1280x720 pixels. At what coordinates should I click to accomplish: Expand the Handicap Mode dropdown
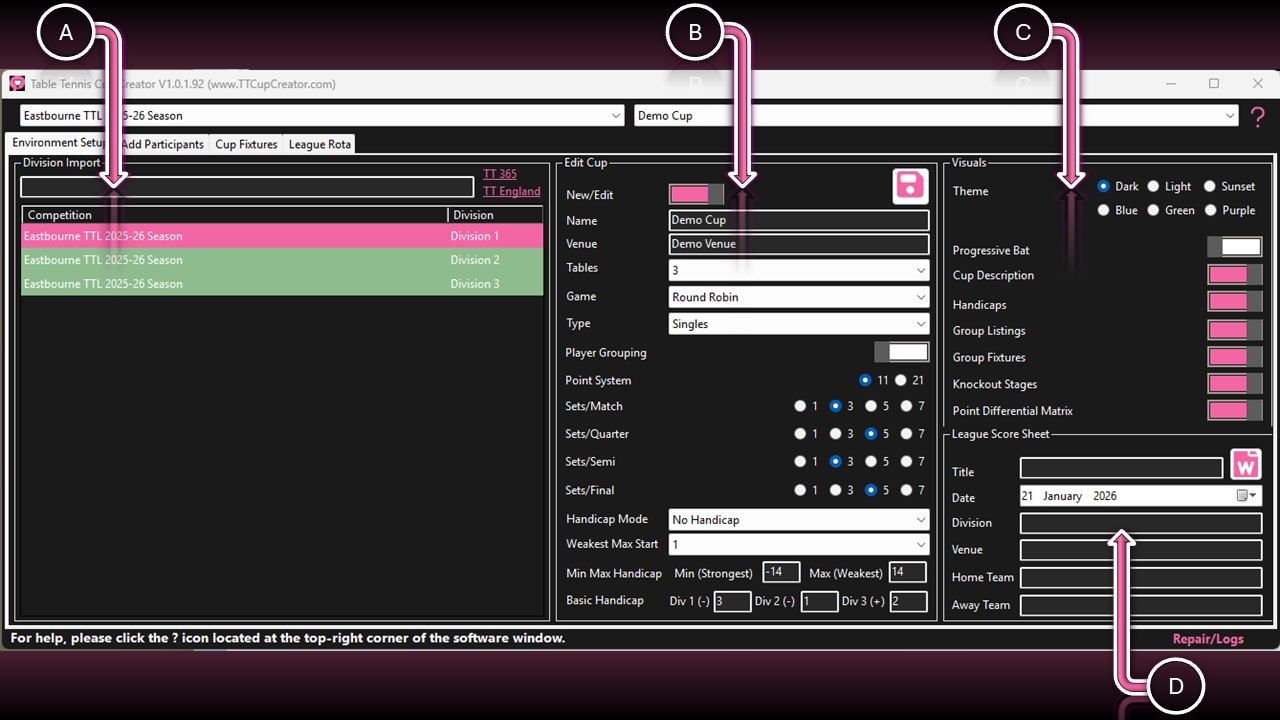(x=799, y=520)
